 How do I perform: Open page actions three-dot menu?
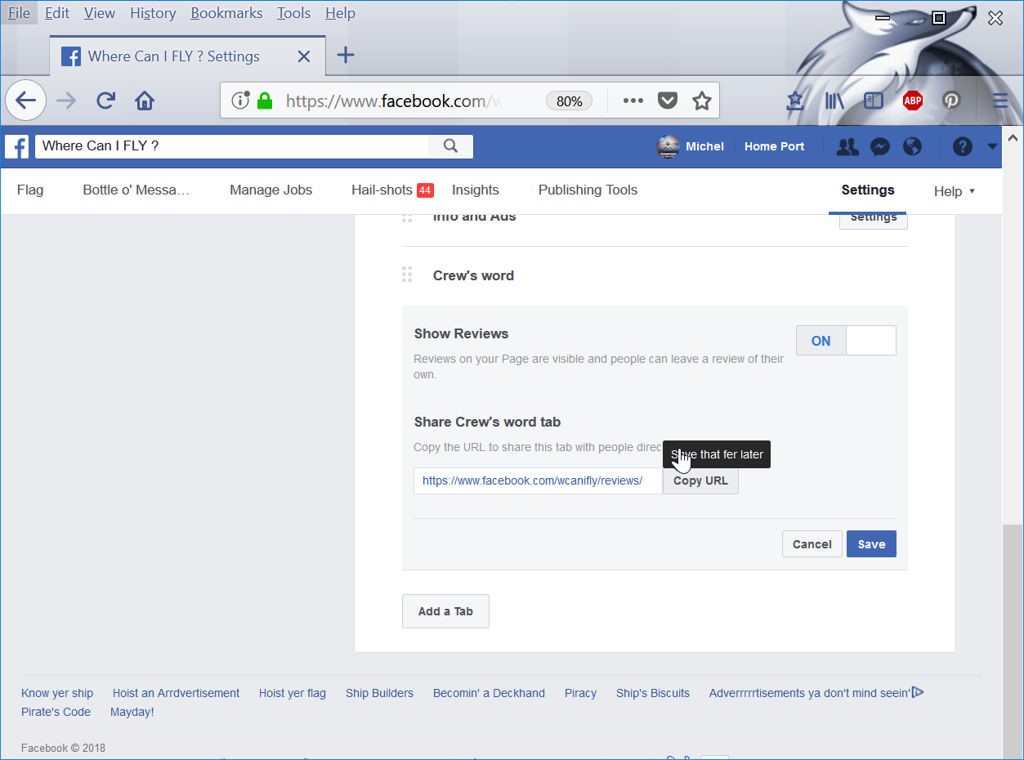[633, 100]
